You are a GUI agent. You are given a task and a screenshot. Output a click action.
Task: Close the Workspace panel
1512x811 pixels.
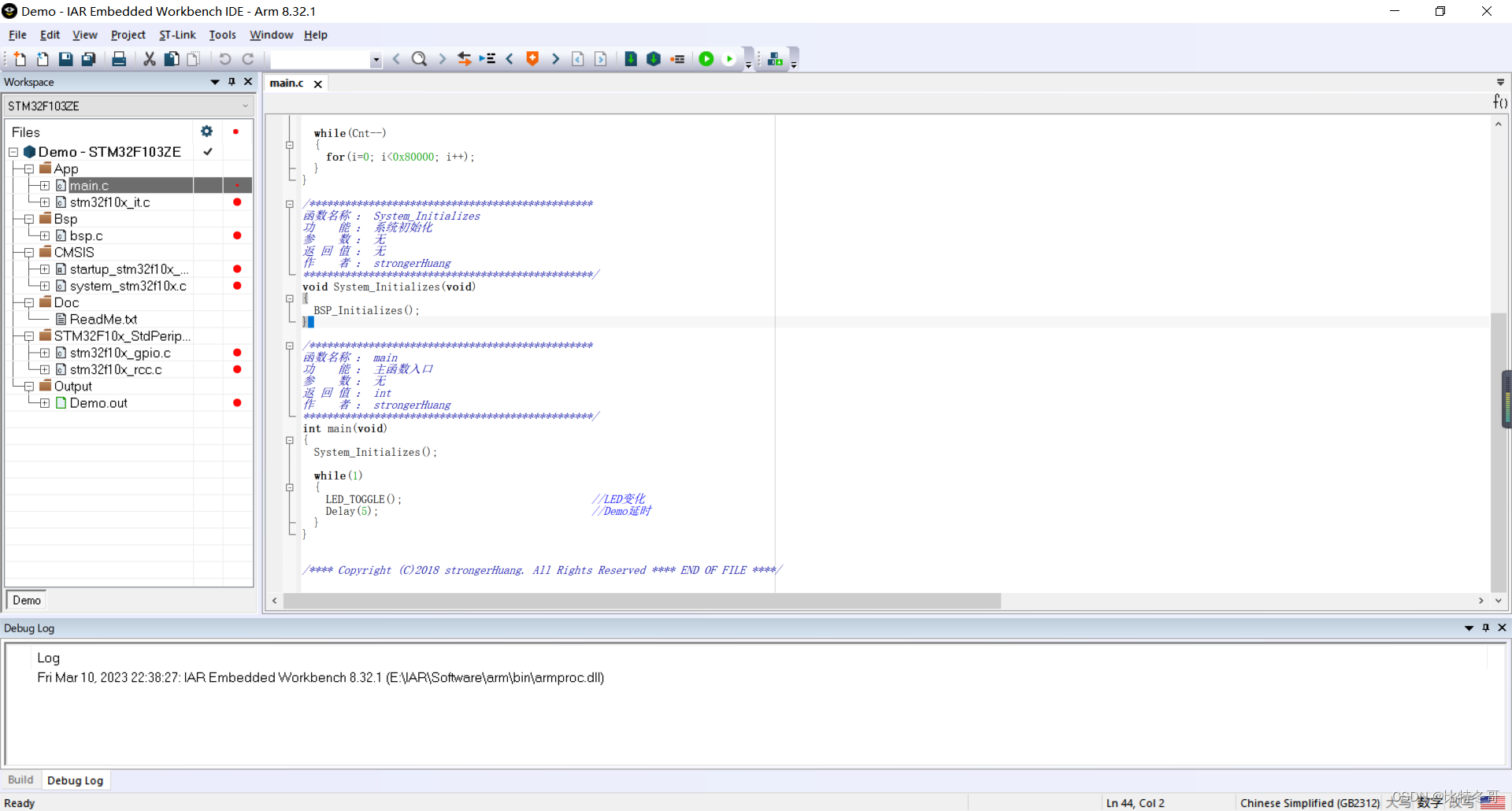248,82
